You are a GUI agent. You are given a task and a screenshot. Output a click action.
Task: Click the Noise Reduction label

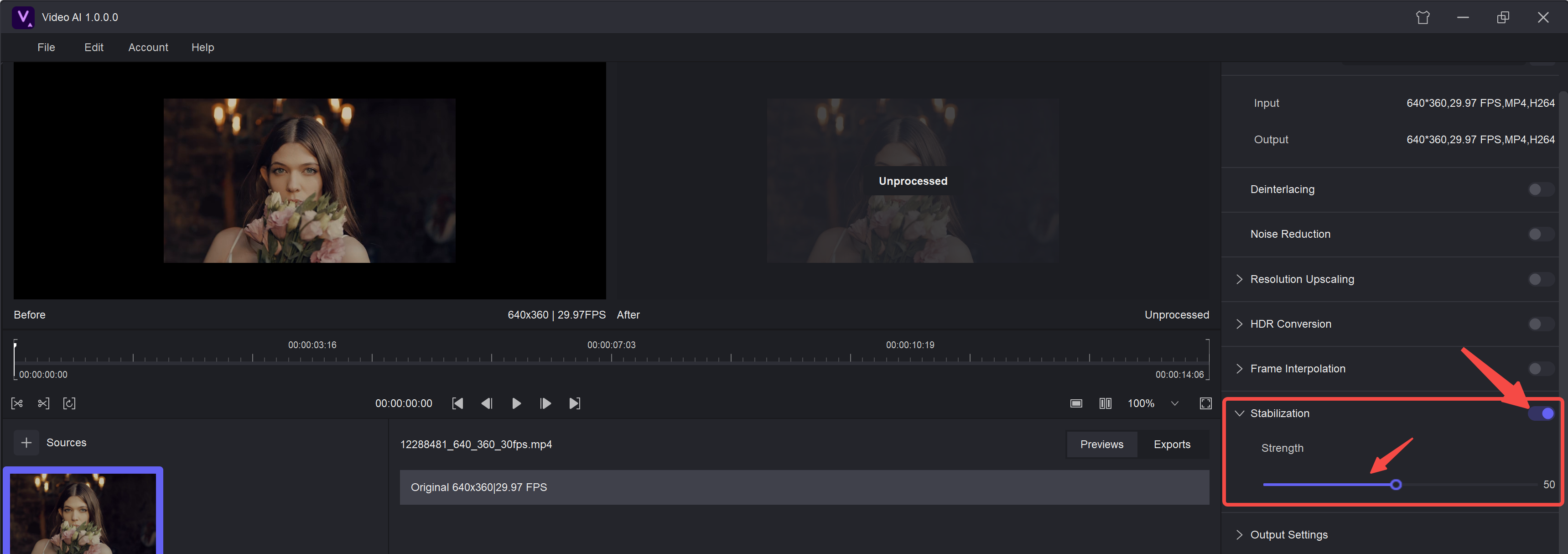[1290, 235]
